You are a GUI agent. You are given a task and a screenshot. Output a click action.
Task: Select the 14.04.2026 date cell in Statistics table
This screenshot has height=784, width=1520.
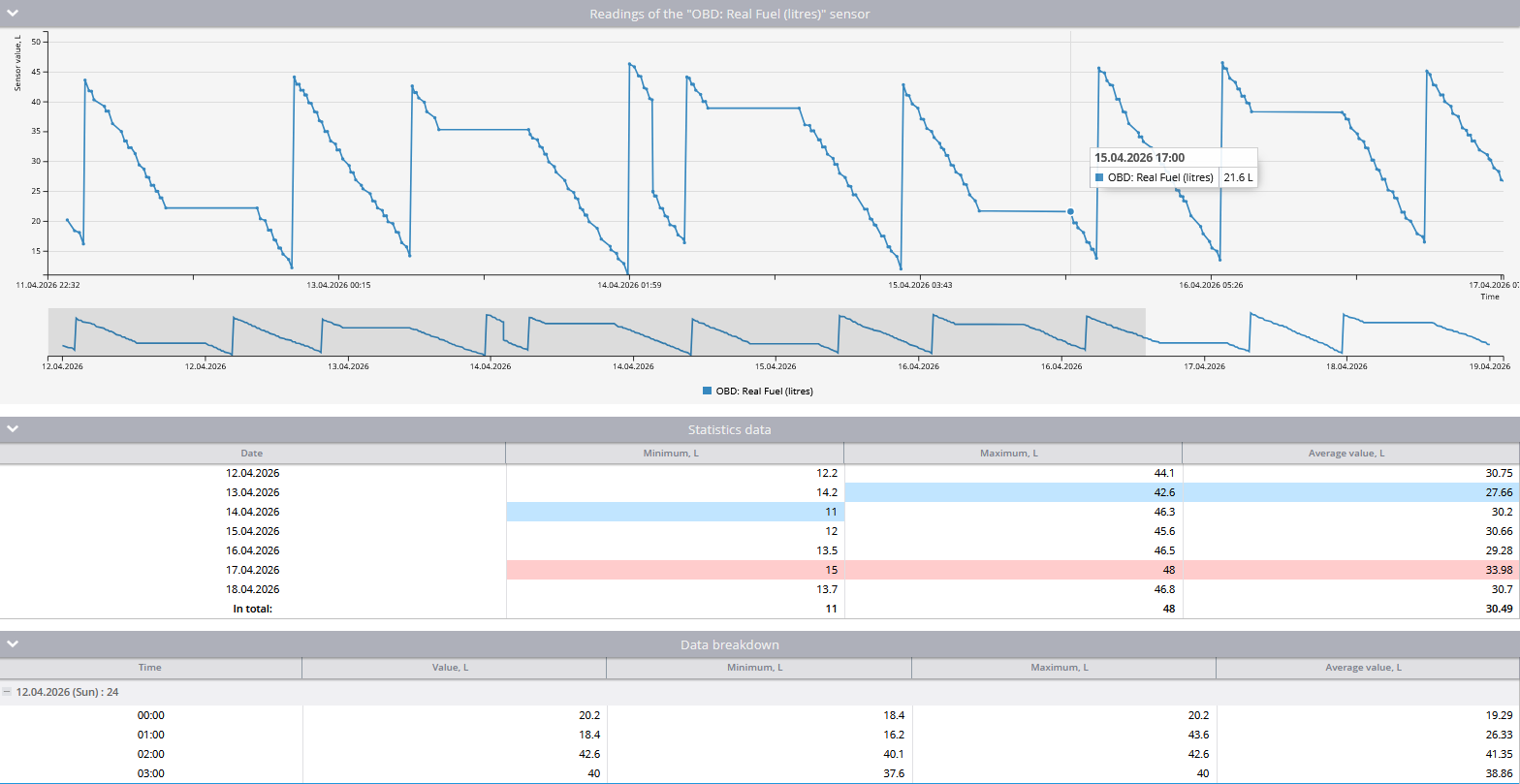pyautogui.click(x=252, y=512)
